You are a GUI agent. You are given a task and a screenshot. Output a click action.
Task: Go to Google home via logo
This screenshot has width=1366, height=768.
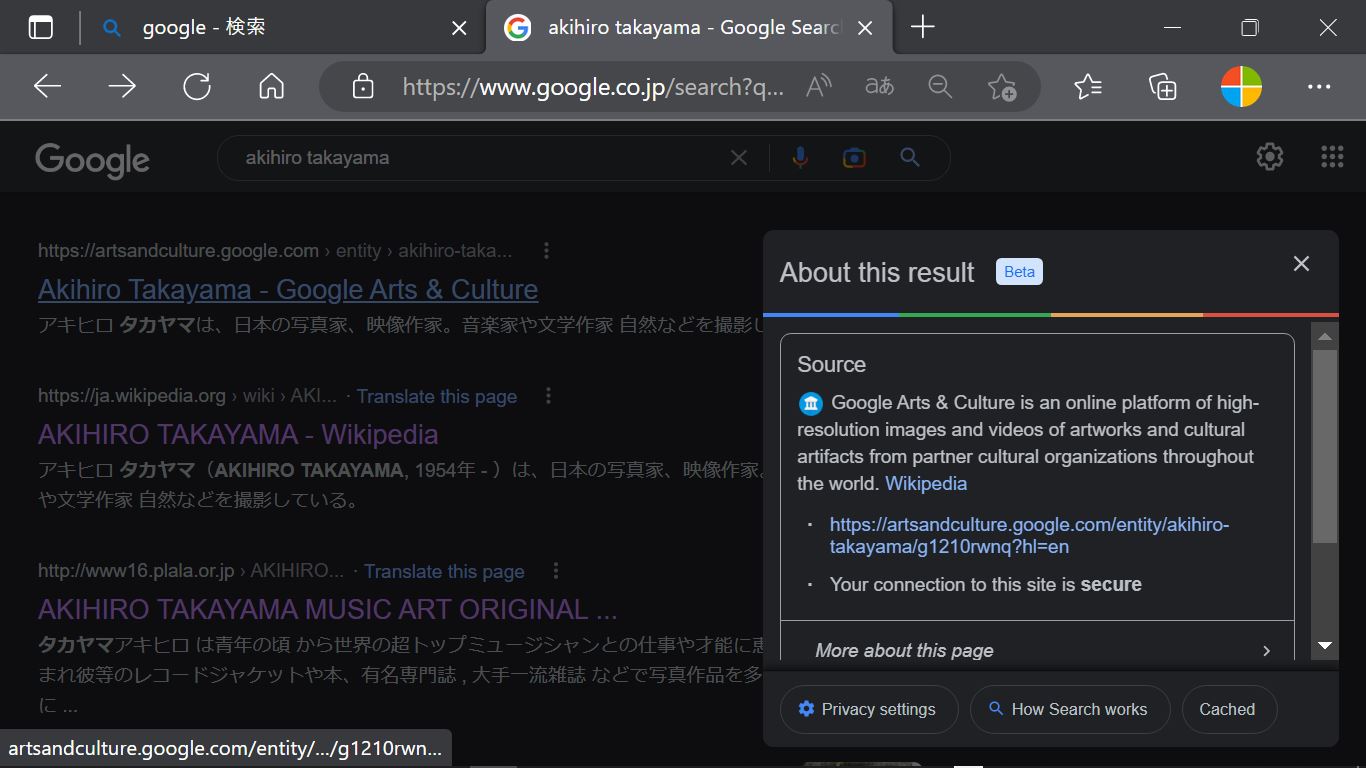tap(92, 160)
